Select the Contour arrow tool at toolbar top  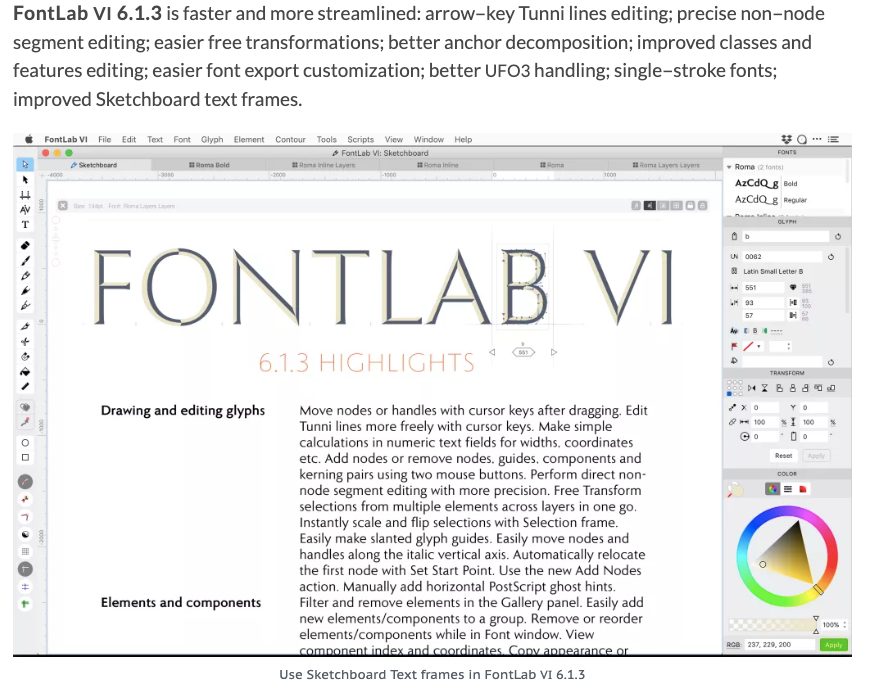coord(25,165)
